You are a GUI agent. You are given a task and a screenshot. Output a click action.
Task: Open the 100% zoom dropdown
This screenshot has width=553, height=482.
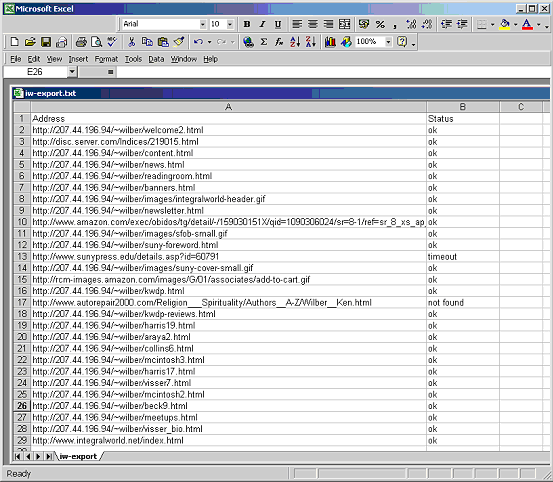point(388,42)
